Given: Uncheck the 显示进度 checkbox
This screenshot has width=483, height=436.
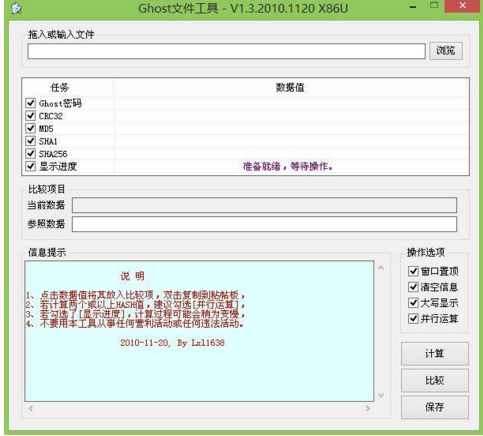Looking at the screenshot, I should (x=31, y=166).
